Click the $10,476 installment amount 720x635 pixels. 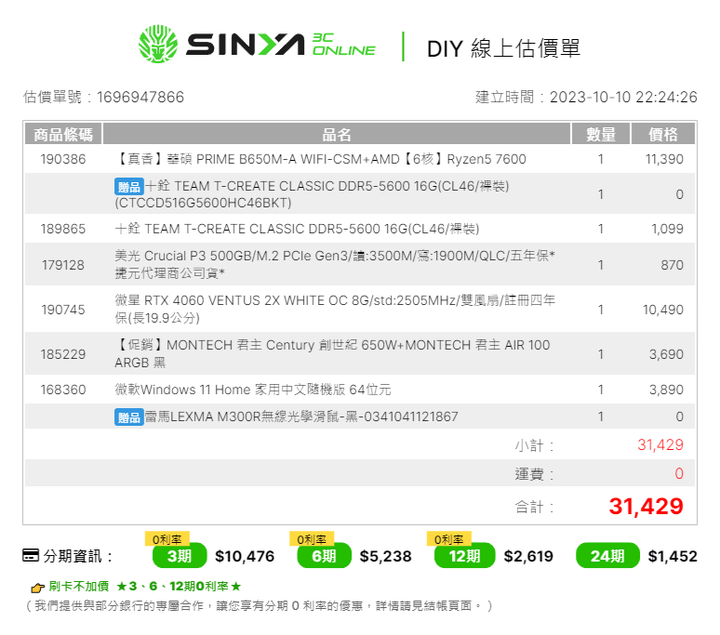coord(245,556)
